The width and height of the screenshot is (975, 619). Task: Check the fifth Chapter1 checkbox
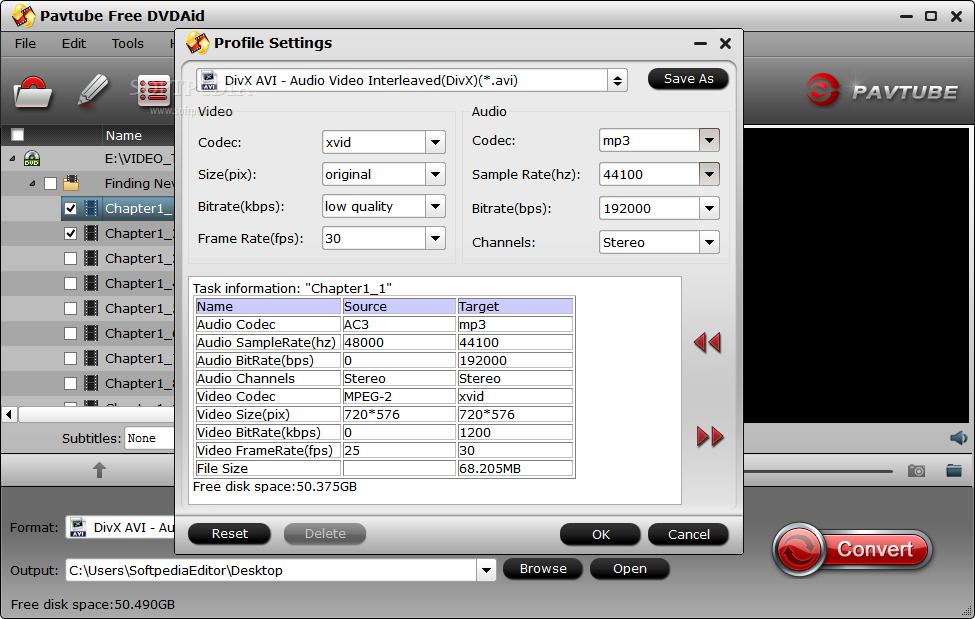[x=70, y=308]
